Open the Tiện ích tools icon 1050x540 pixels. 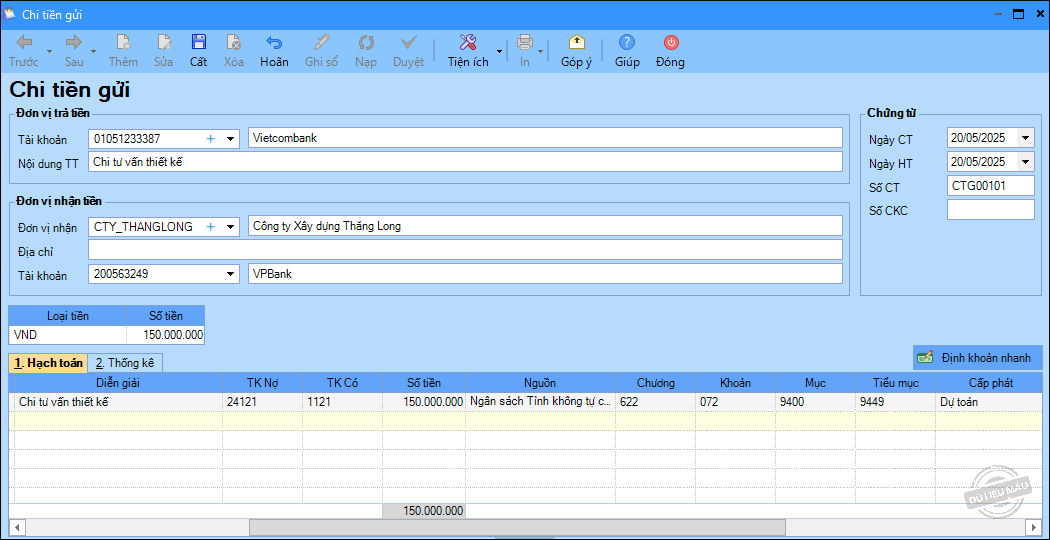[x=467, y=42]
